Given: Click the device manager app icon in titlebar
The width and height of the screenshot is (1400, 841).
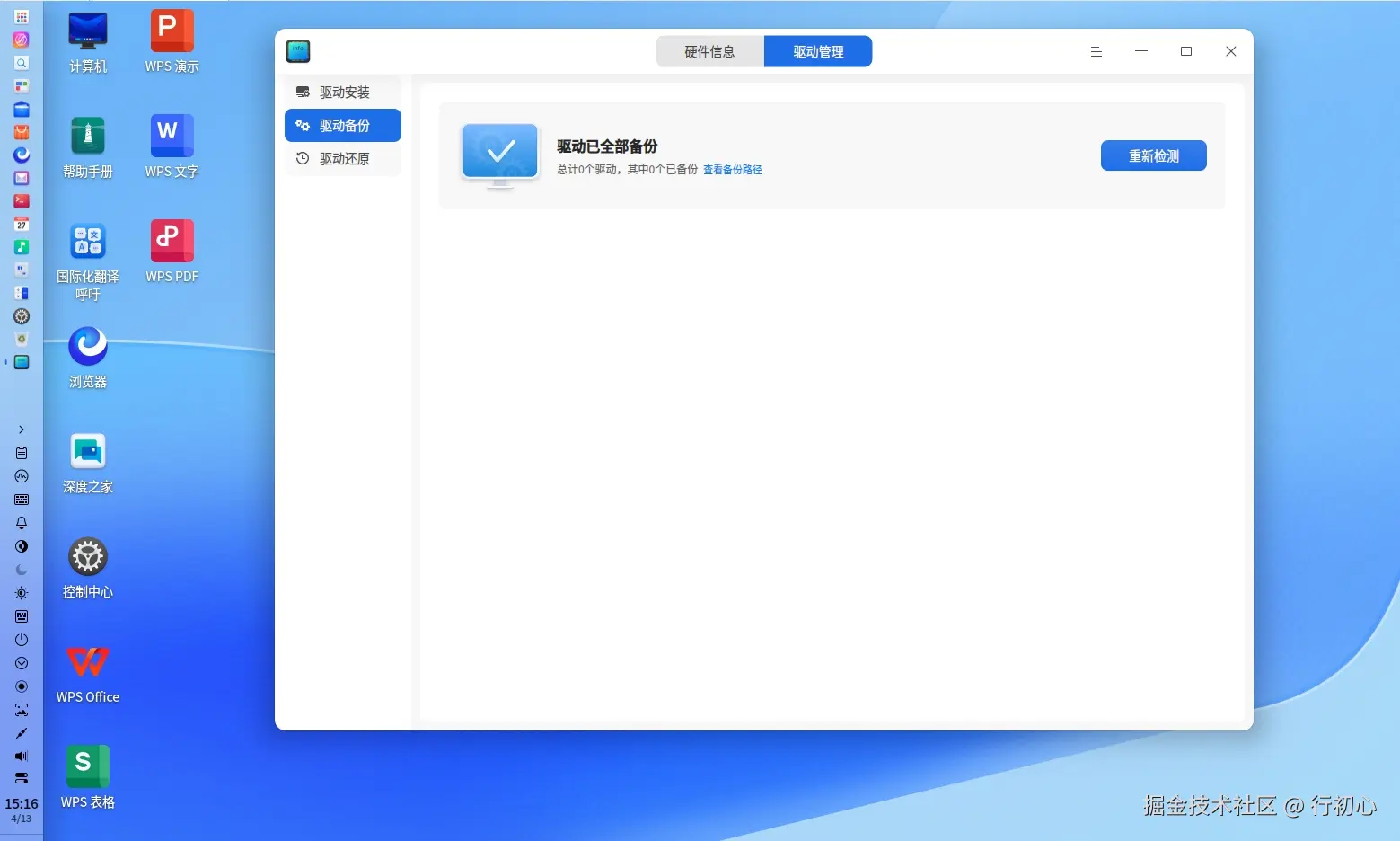Looking at the screenshot, I should pos(298,51).
